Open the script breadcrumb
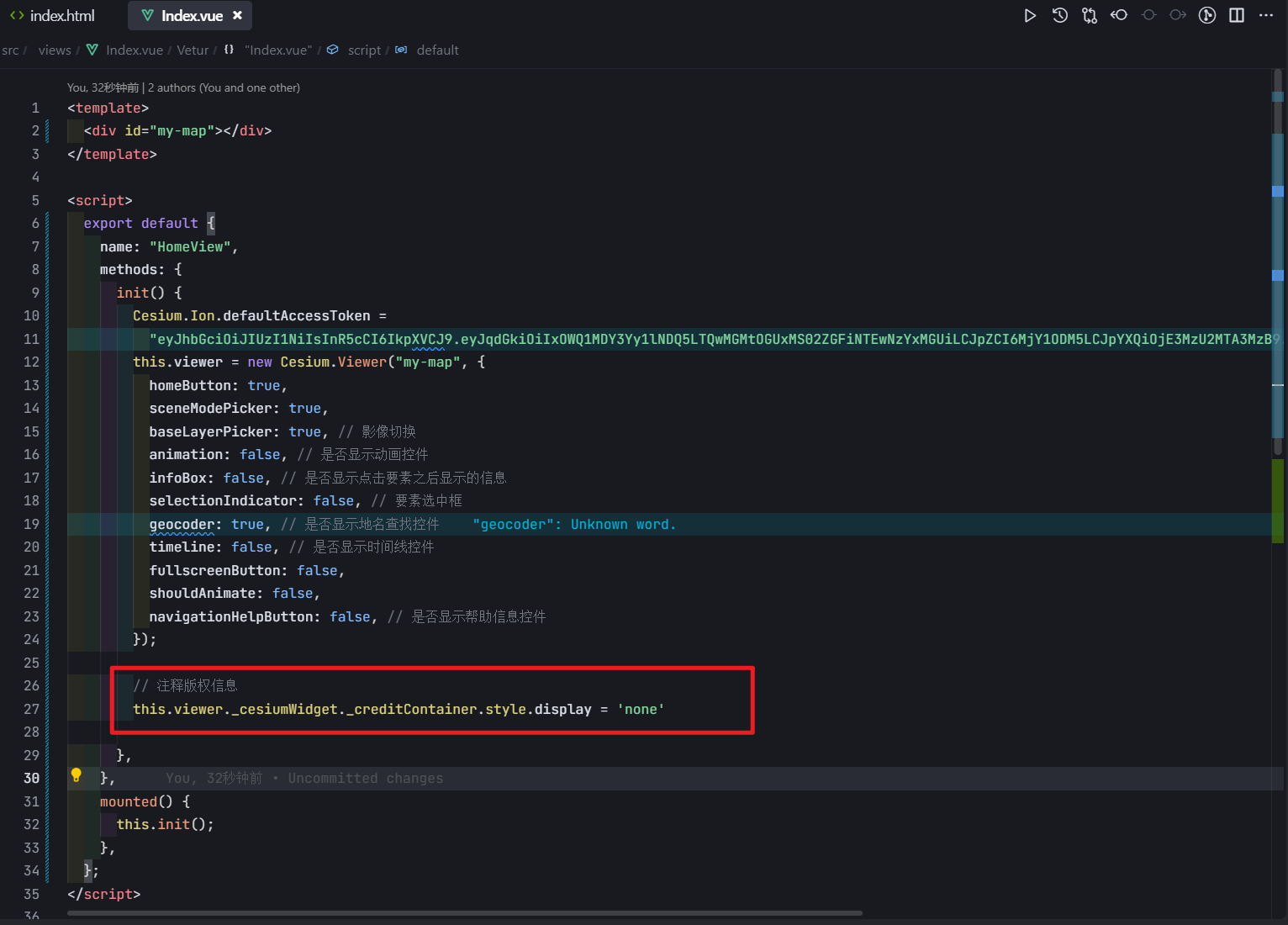The image size is (1288, 925). point(364,50)
